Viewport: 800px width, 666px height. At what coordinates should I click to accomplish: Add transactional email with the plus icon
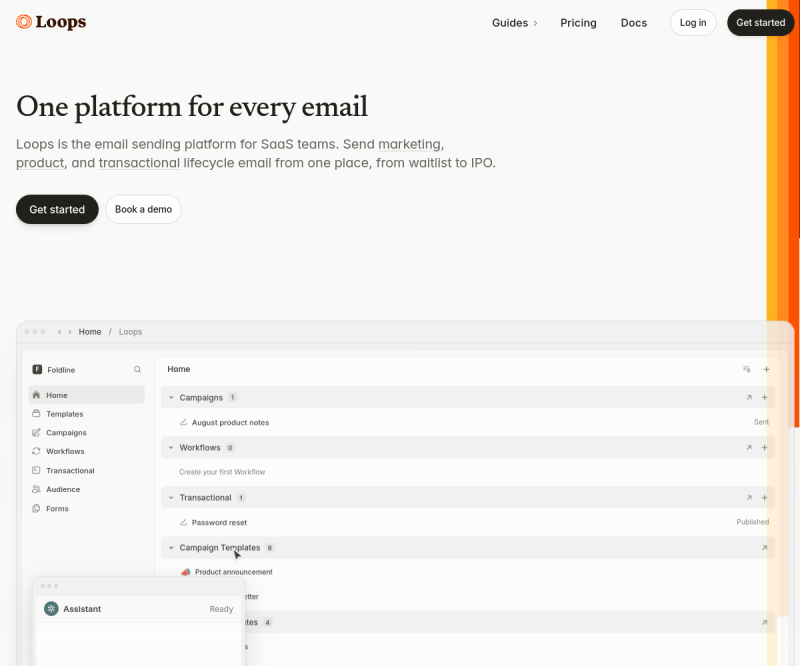(764, 498)
